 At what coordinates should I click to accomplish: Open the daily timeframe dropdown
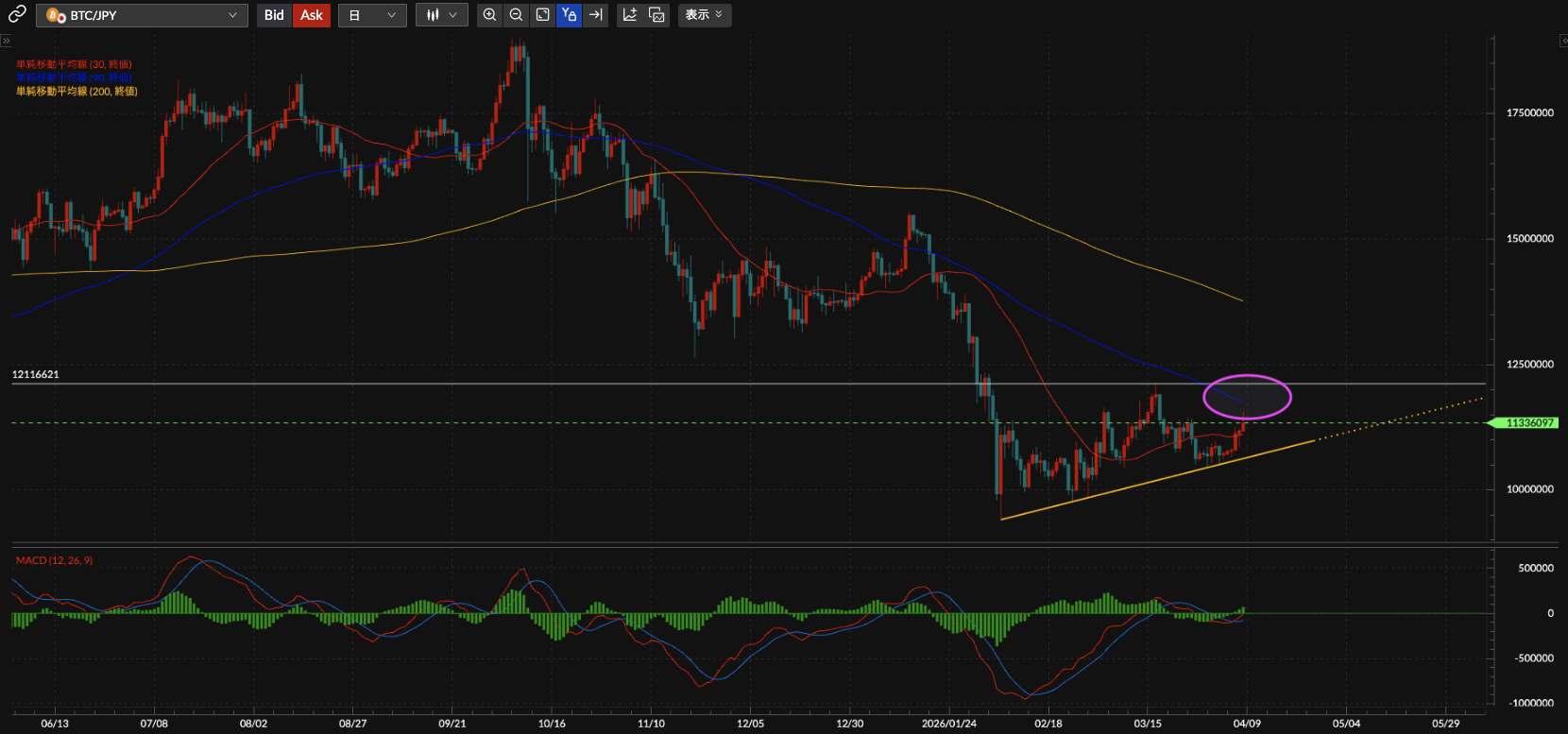click(372, 15)
